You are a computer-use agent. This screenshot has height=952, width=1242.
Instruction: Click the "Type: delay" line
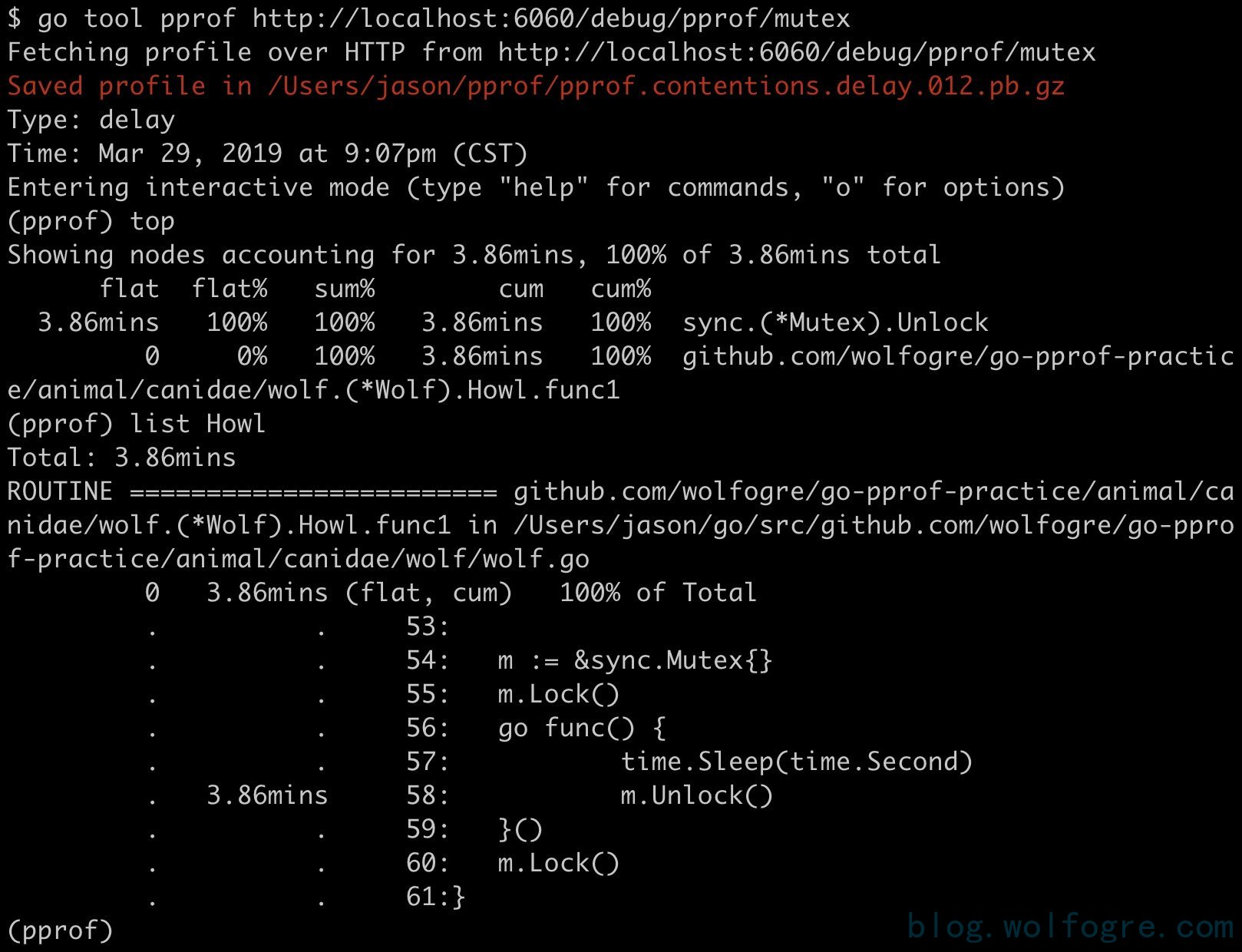pyautogui.click(x=91, y=119)
